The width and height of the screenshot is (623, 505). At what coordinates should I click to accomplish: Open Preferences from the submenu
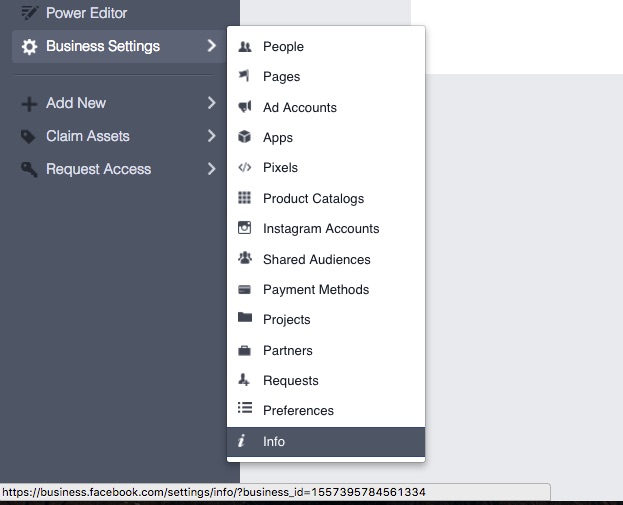298,411
